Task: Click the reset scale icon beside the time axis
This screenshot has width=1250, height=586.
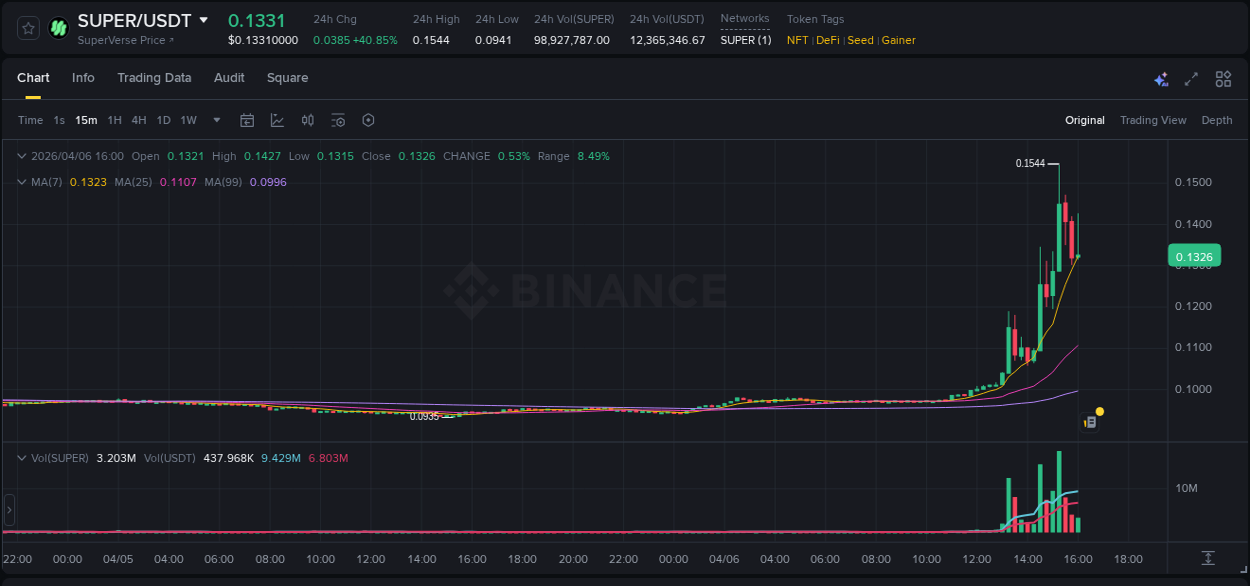Action: (x=1208, y=557)
